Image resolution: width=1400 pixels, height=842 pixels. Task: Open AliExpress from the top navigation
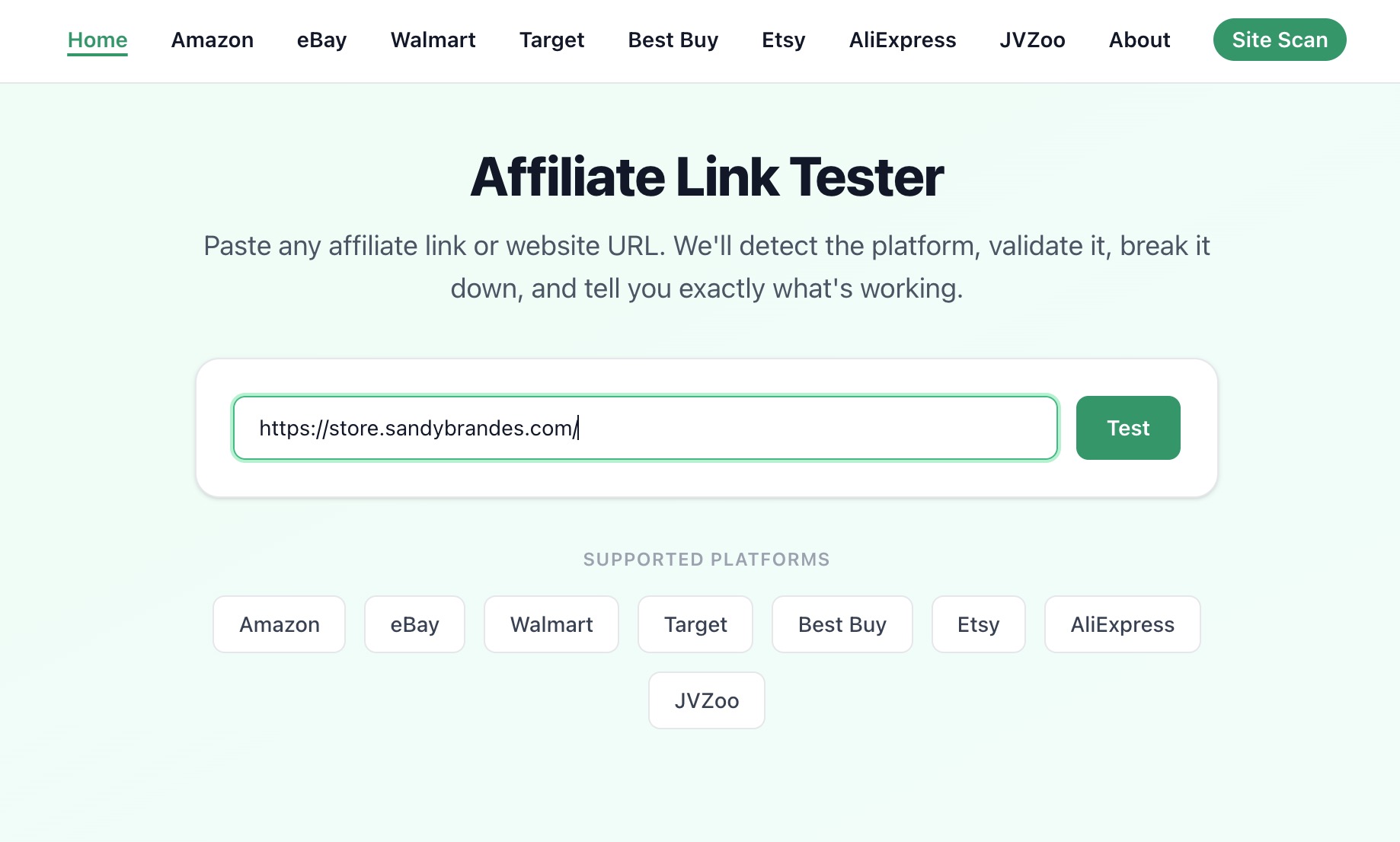coord(902,40)
